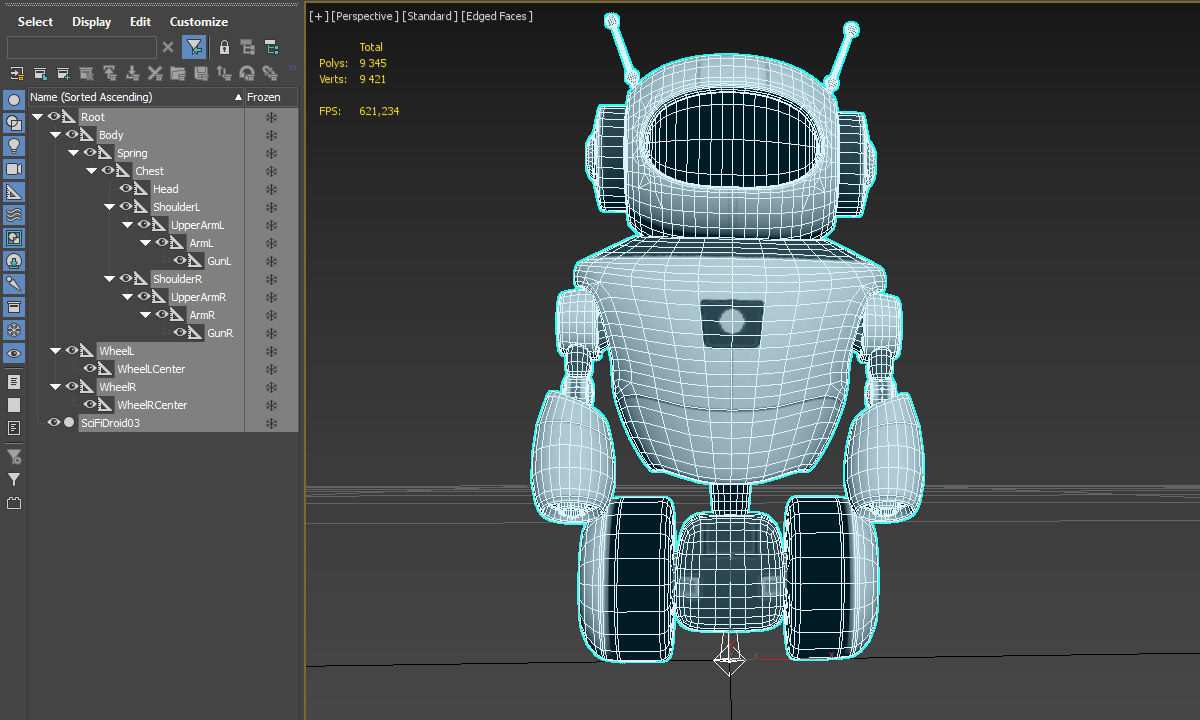
Task: Toggle Display Bones icon
Action: coord(14,284)
